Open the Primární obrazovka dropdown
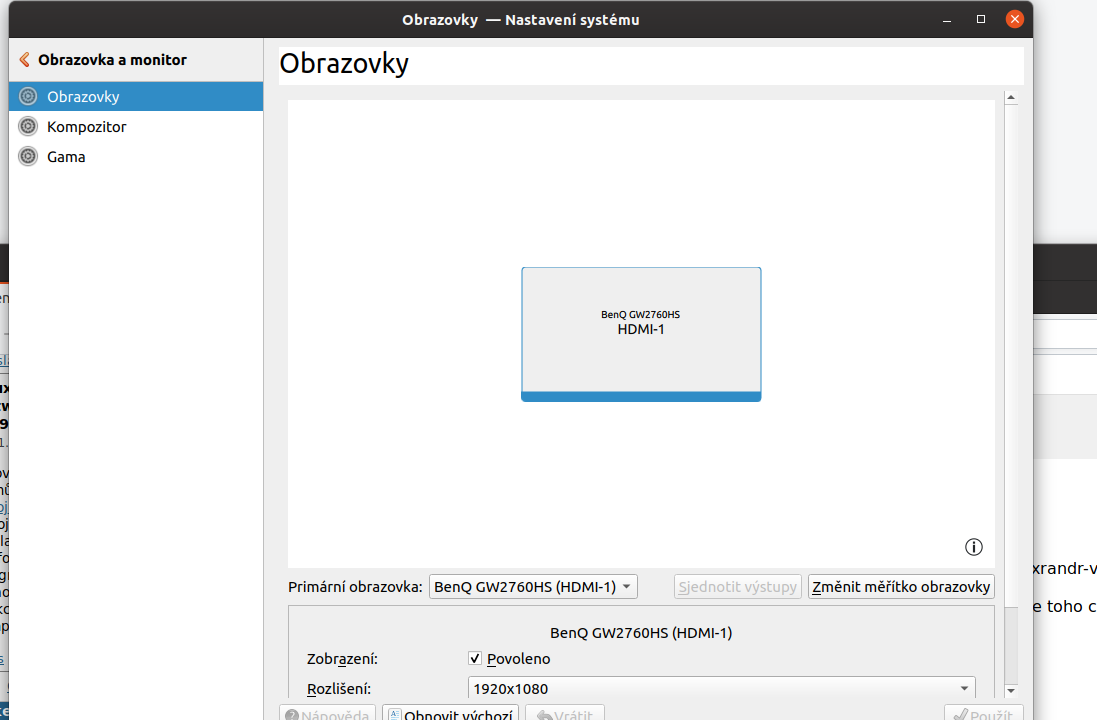 tap(533, 587)
